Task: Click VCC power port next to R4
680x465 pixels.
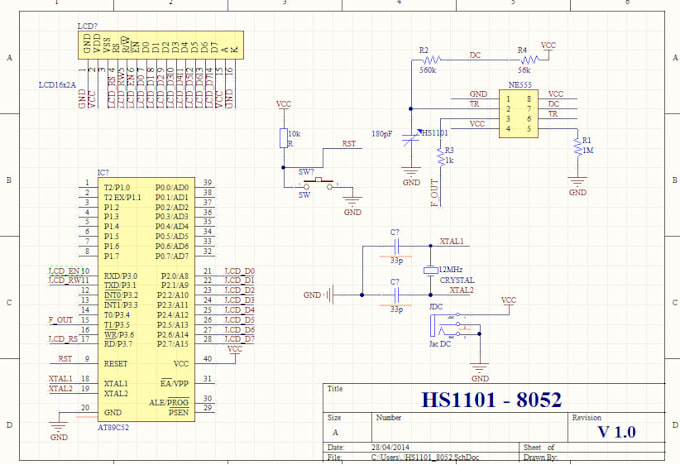Action: [x=548, y=48]
